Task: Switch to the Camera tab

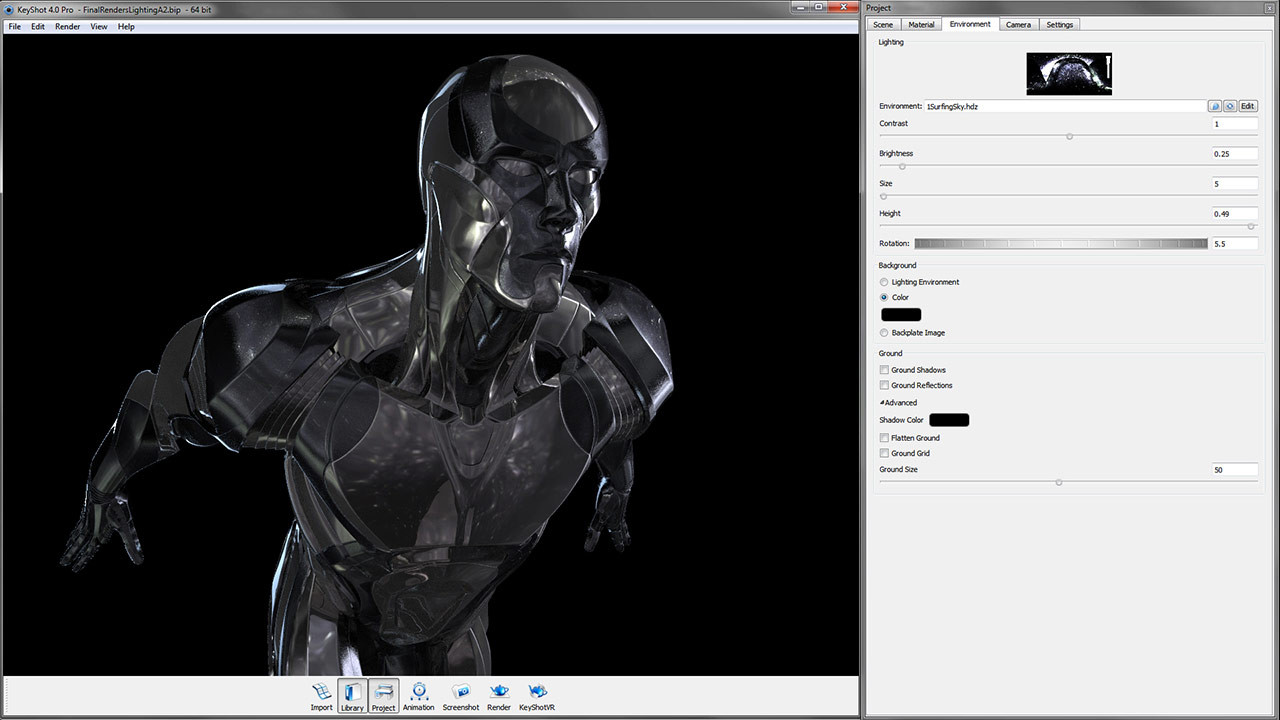Action: 1018,24
